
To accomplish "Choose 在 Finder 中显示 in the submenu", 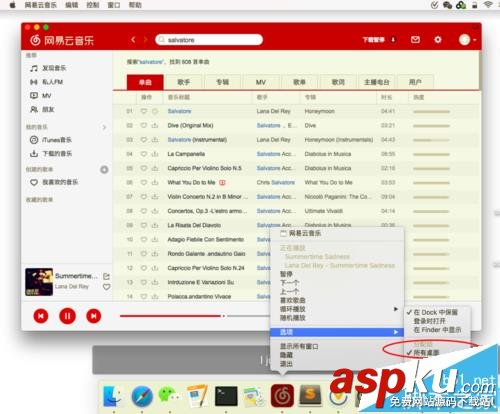I will pos(437,330).
